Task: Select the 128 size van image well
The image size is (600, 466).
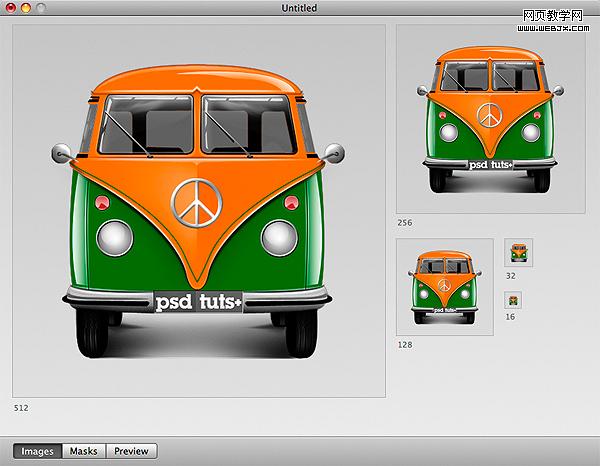Action: [445, 287]
